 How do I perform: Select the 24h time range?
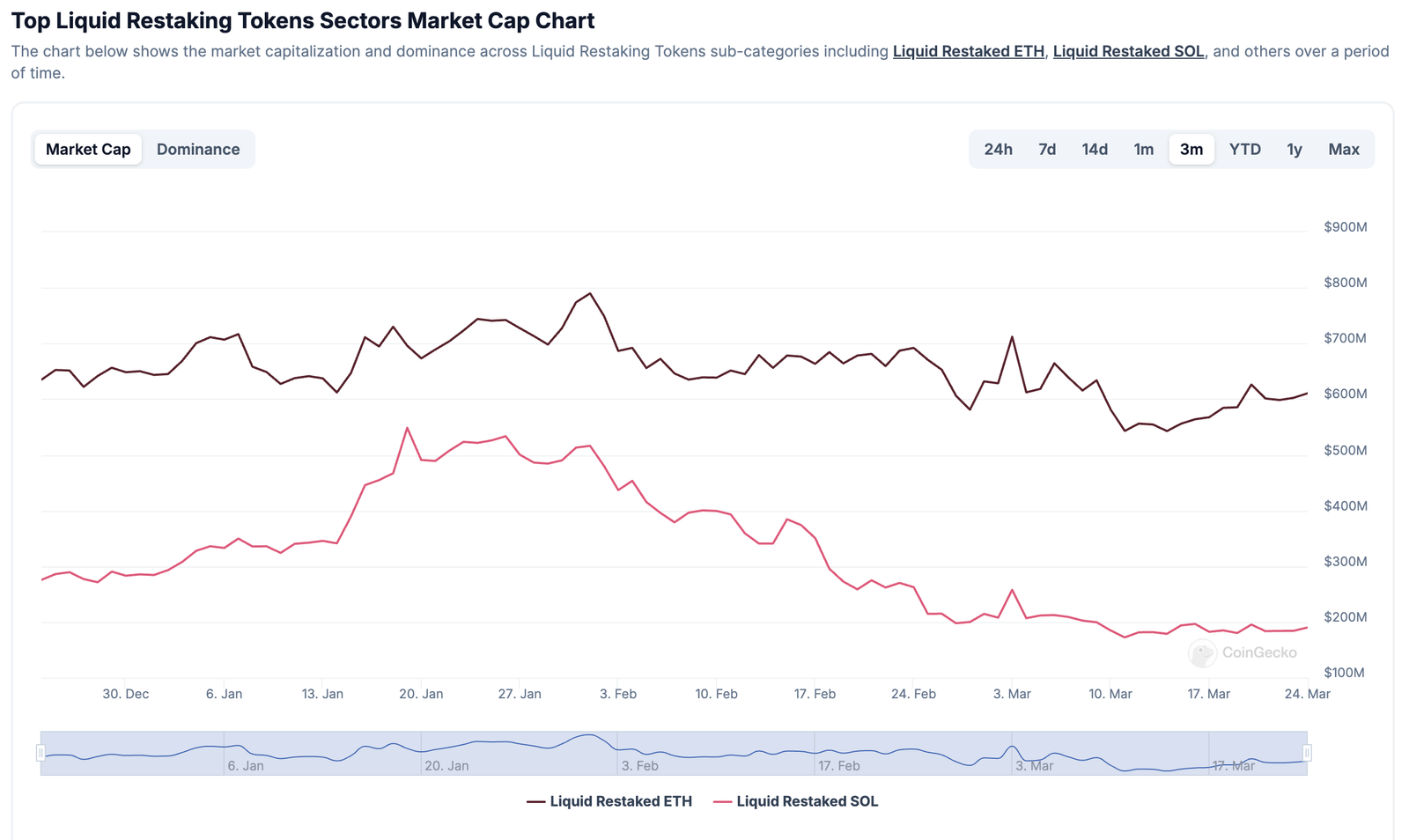tap(999, 149)
